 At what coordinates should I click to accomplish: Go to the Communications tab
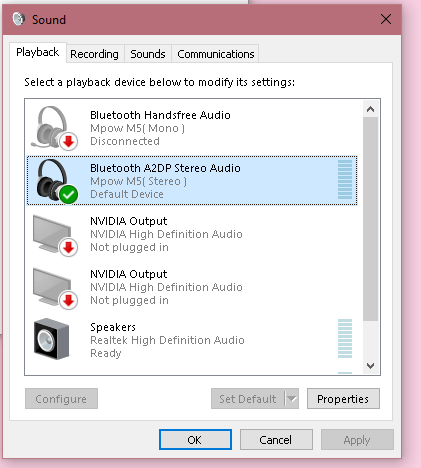click(216, 54)
